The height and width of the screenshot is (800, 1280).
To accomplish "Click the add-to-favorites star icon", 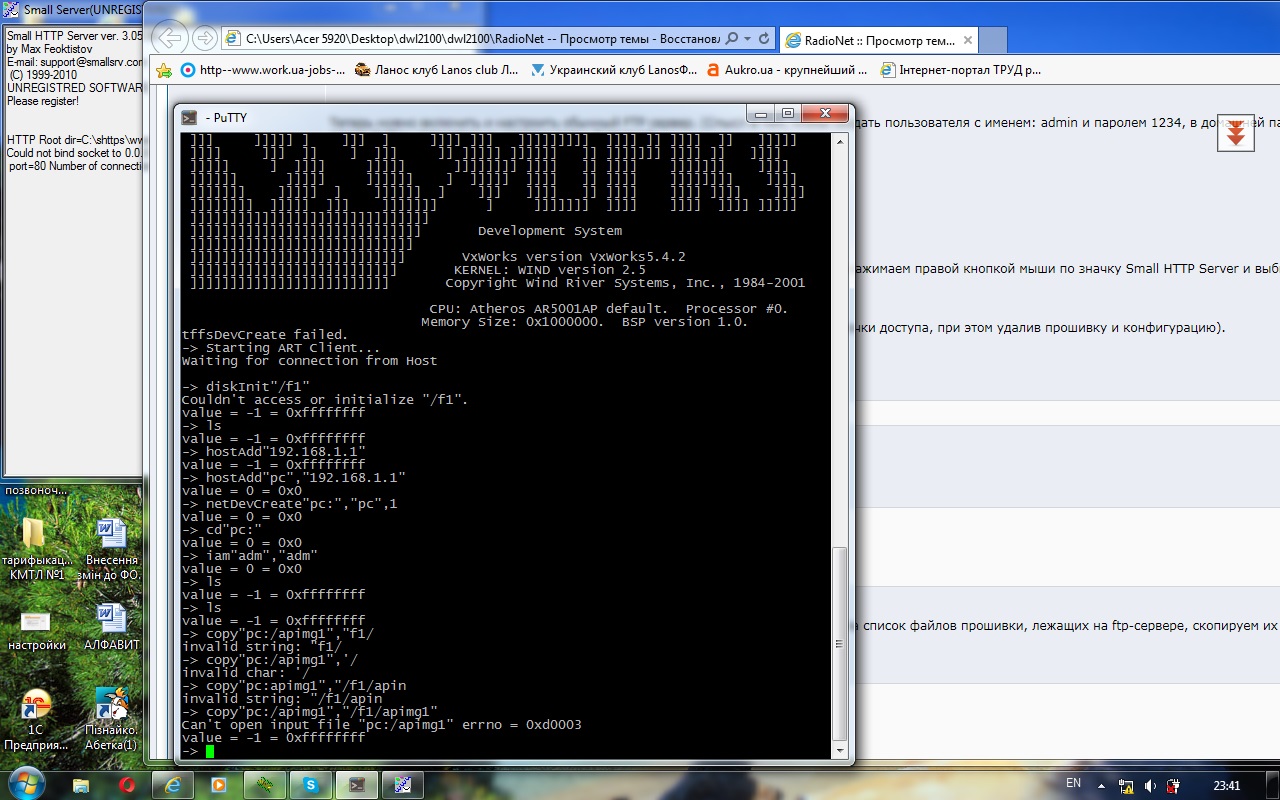I will (164, 70).
